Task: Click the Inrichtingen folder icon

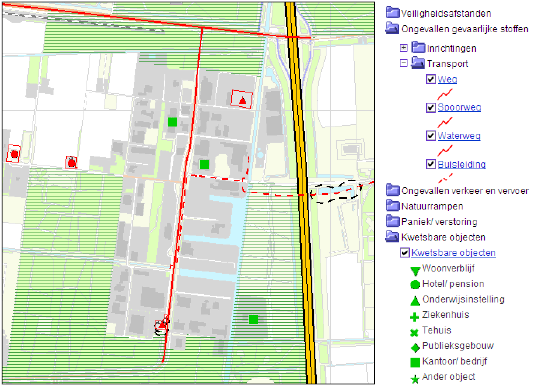Action: point(418,47)
